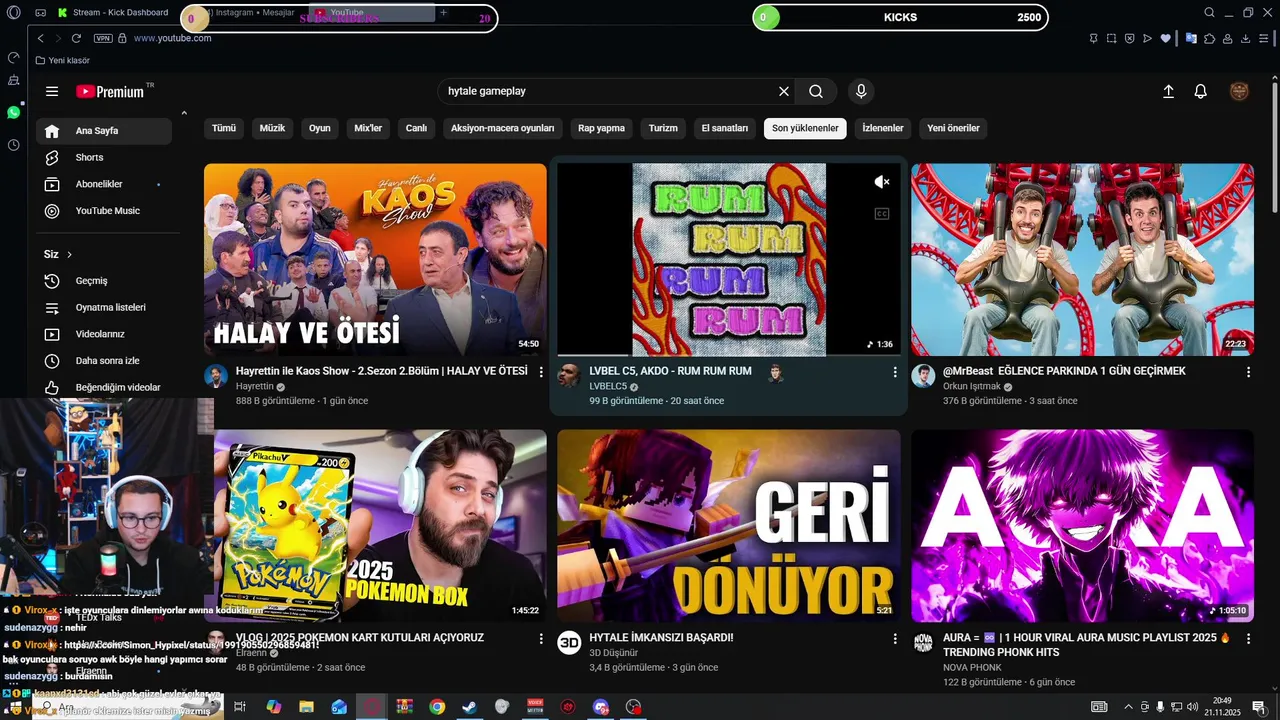Open the LVBELC5 channel avatar
The width and height of the screenshot is (1280, 720).
[569, 376]
